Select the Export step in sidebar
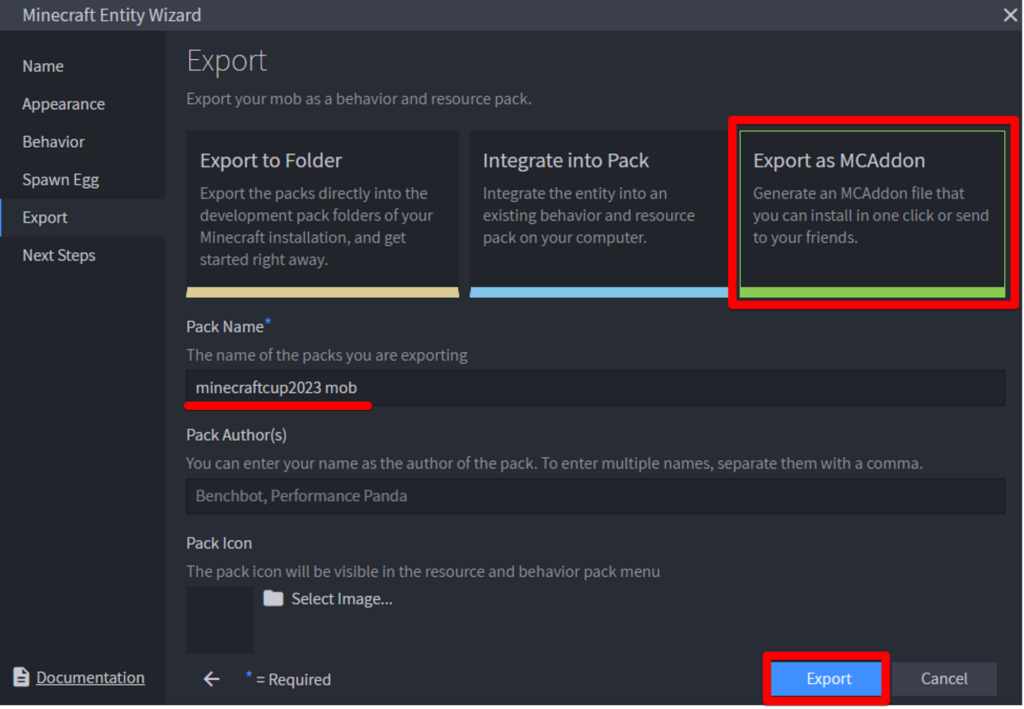The height and width of the screenshot is (709, 1024). coord(45,217)
